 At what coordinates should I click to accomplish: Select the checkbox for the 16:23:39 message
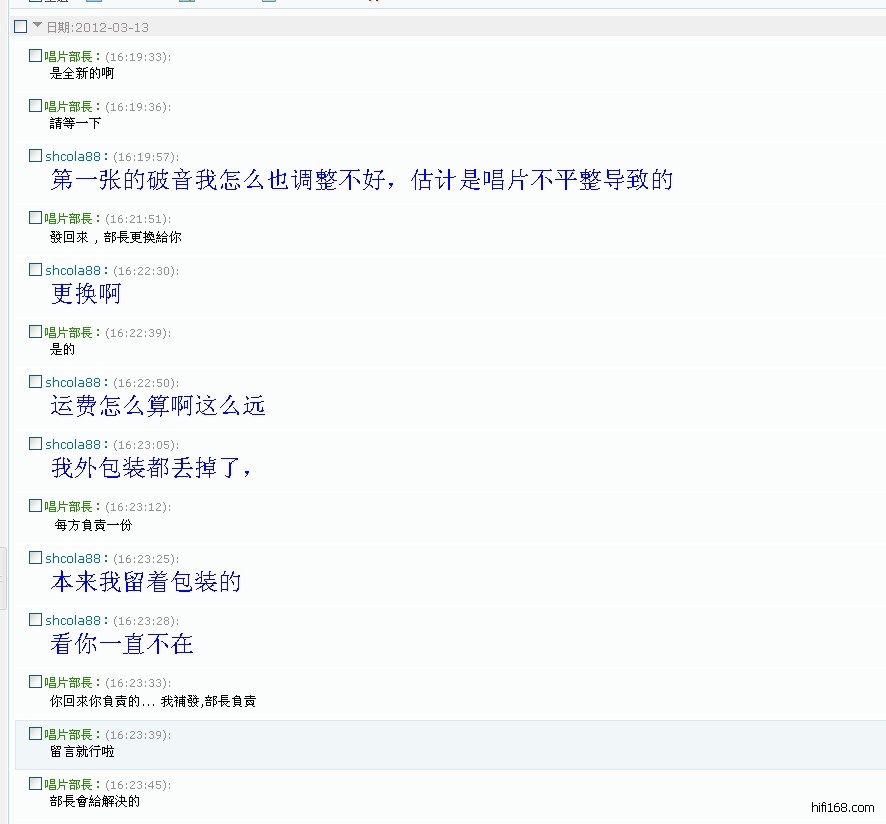(36, 734)
